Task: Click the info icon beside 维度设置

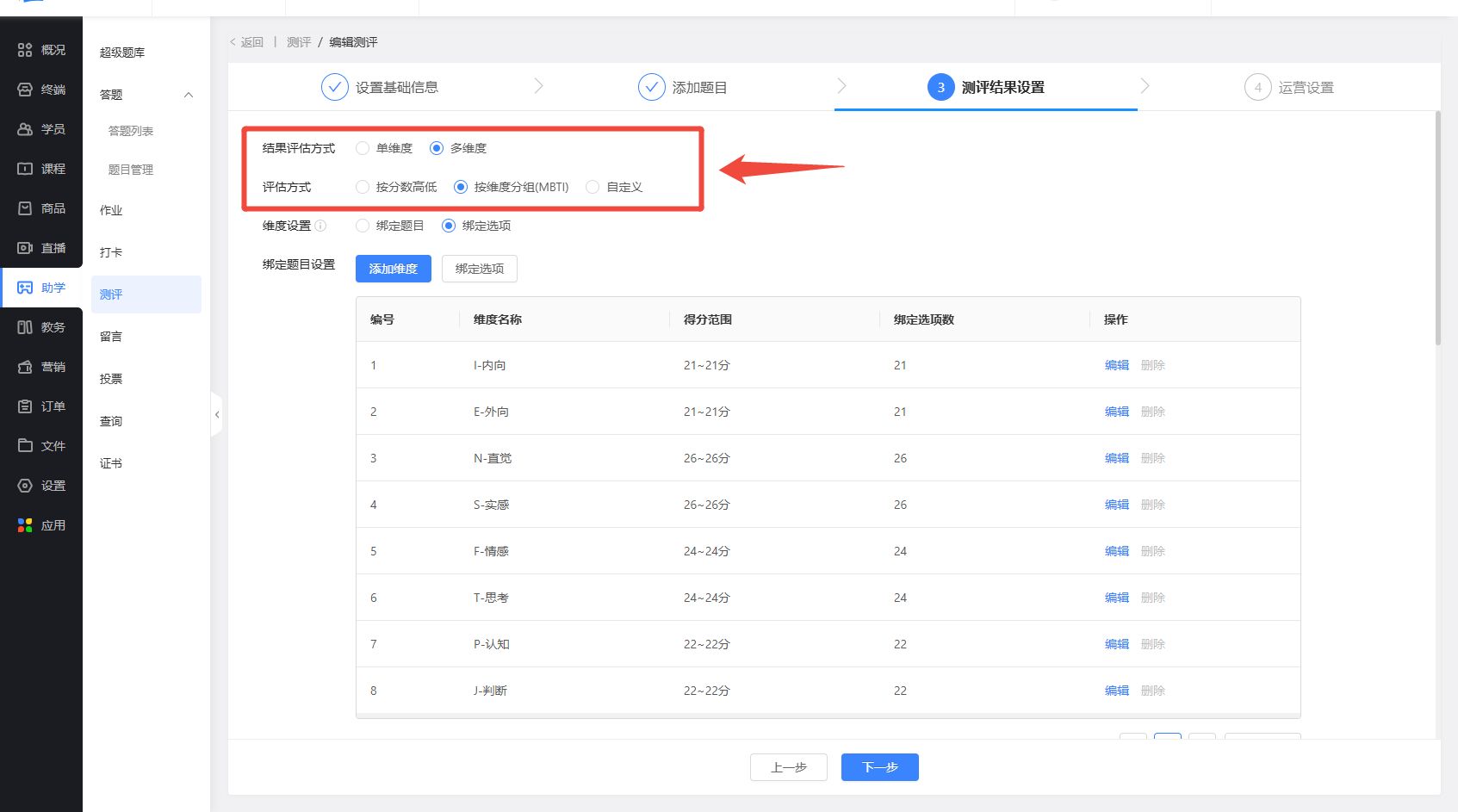Action: click(x=320, y=226)
